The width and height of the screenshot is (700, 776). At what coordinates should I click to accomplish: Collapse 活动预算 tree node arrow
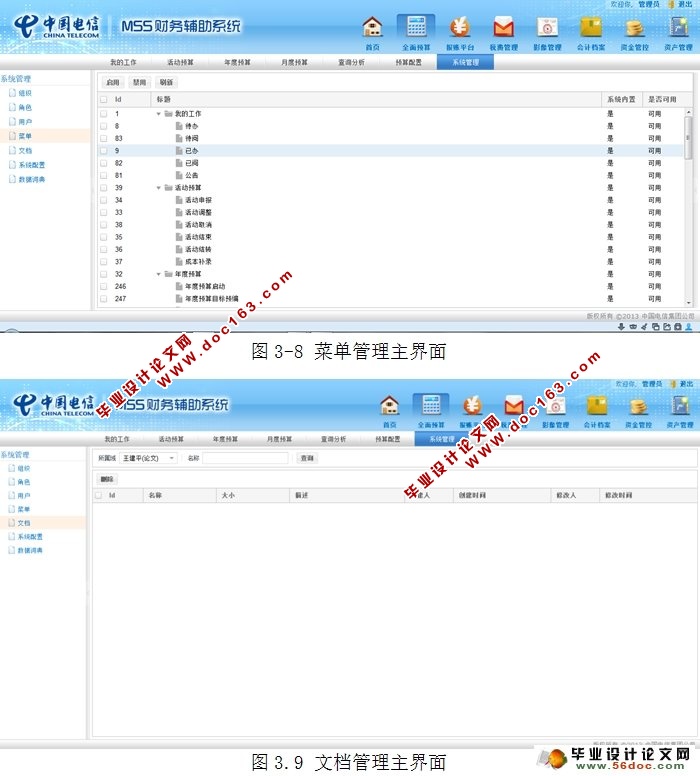(x=158, y=188)
